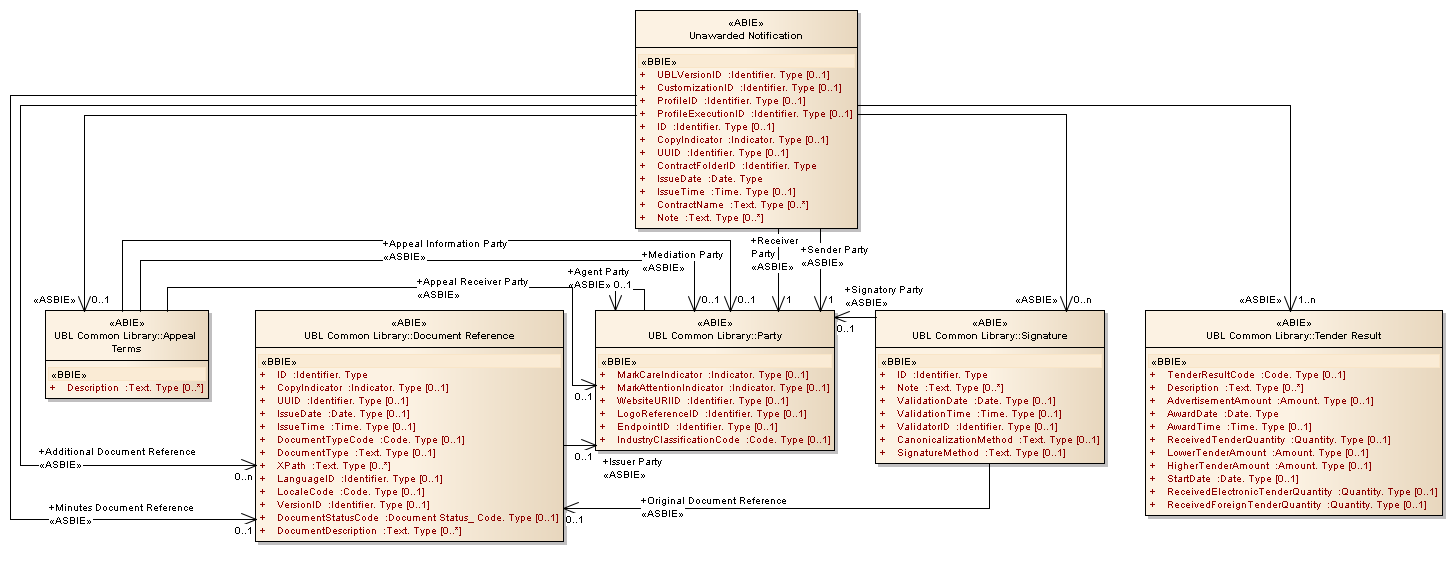
Task: Select the Unawarded Notification class header
Action: tap(745, 36)
